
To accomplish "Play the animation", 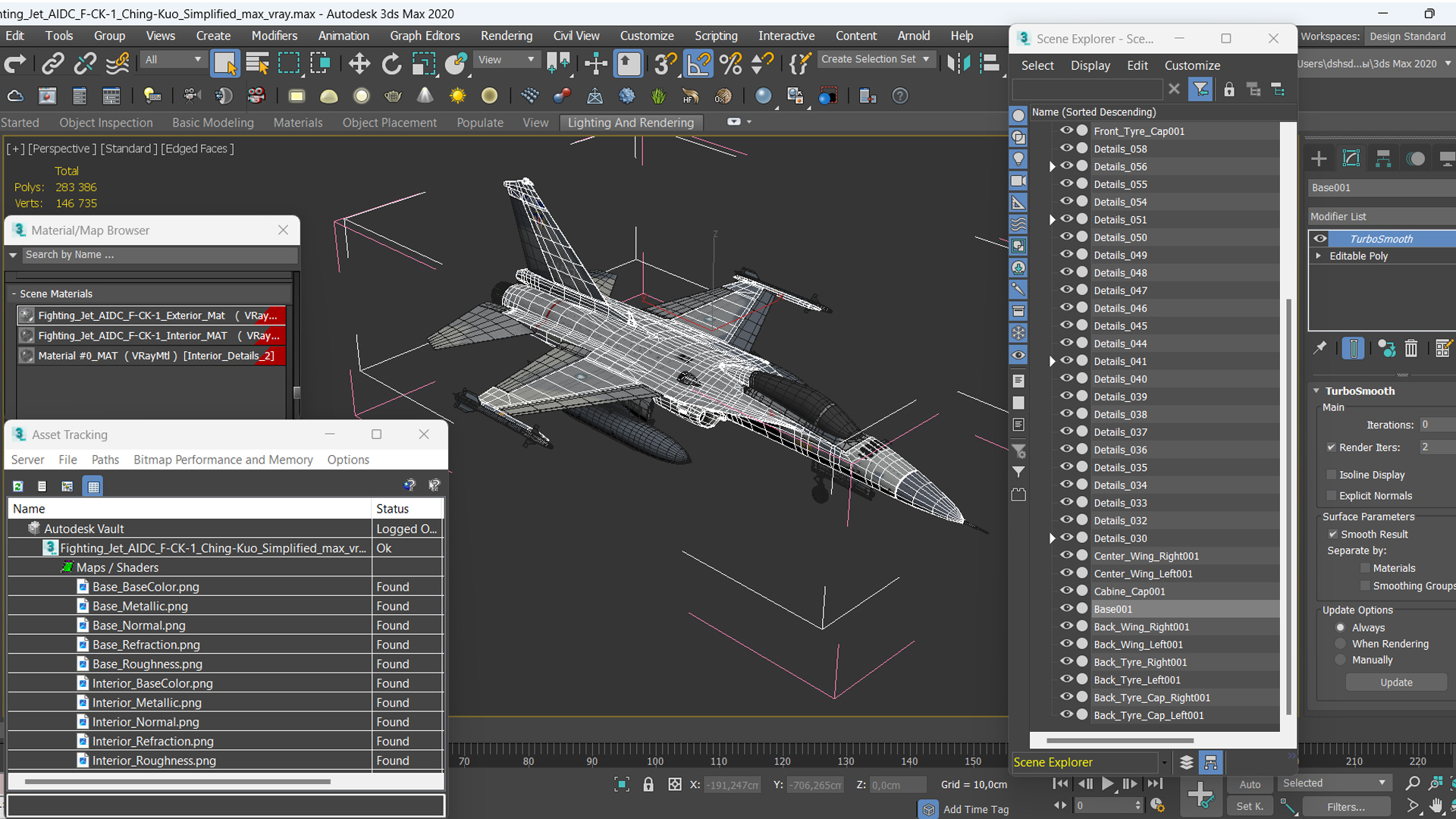I will [x=1107, y=784].
